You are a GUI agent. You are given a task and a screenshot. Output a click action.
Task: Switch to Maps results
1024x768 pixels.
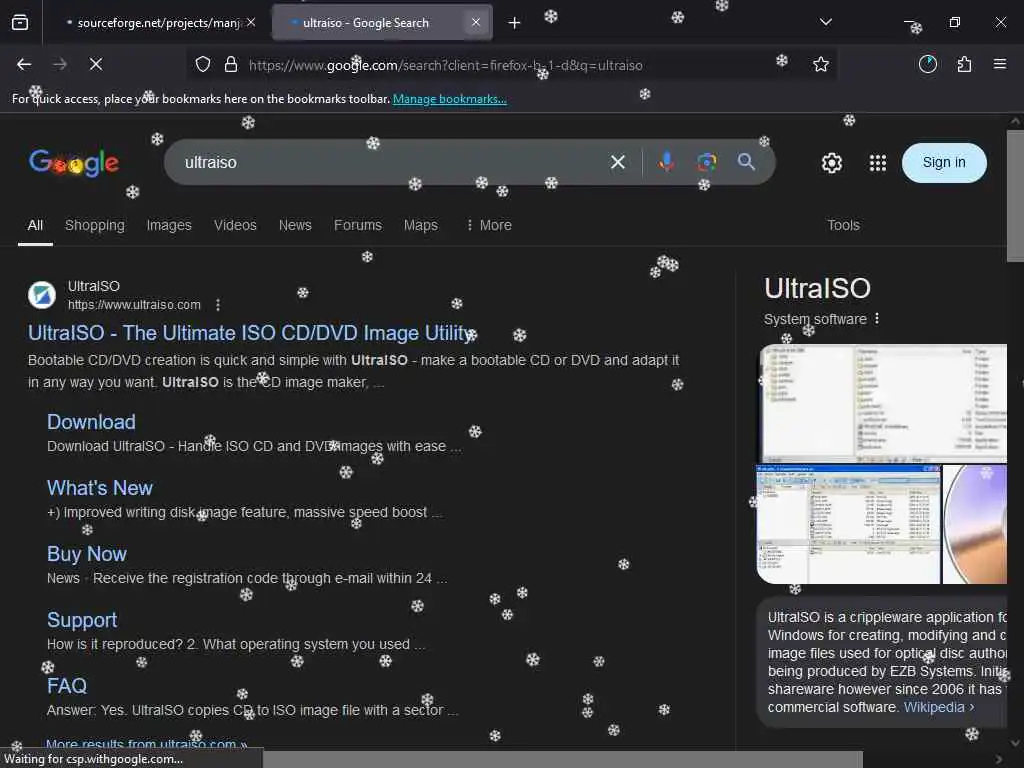[421, 225]
